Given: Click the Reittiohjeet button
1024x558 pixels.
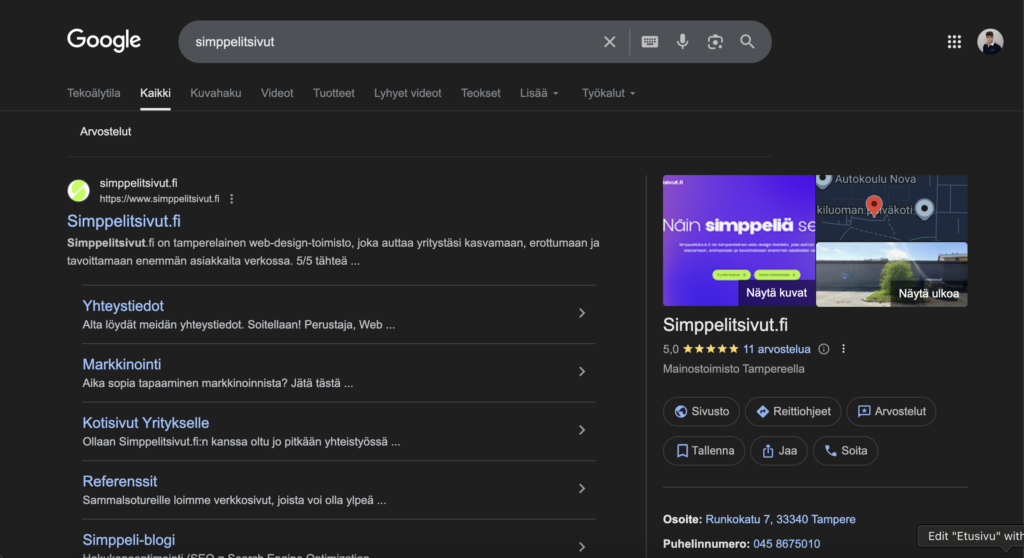Looking at the screenshot, I should click(x=793, y=412).
